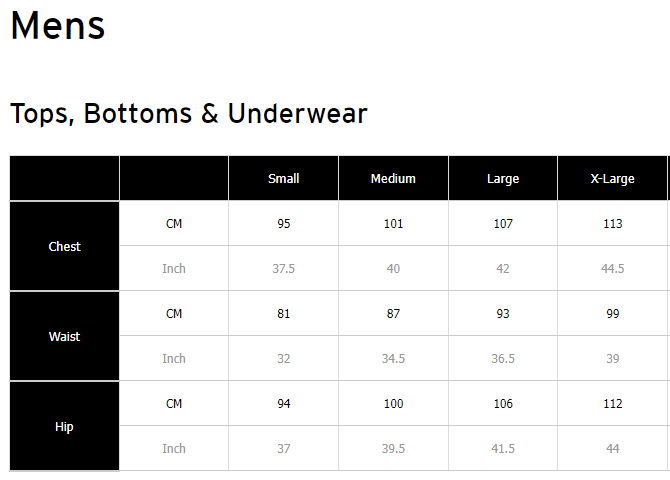Image resolution: width=670 pixels, height=480 pixels.
Task: Click the Hip row header
Action: tap(65, 426)
